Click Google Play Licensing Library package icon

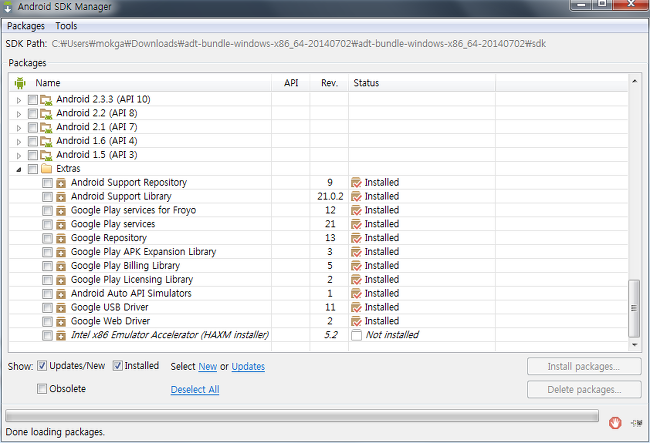[61, 280]
